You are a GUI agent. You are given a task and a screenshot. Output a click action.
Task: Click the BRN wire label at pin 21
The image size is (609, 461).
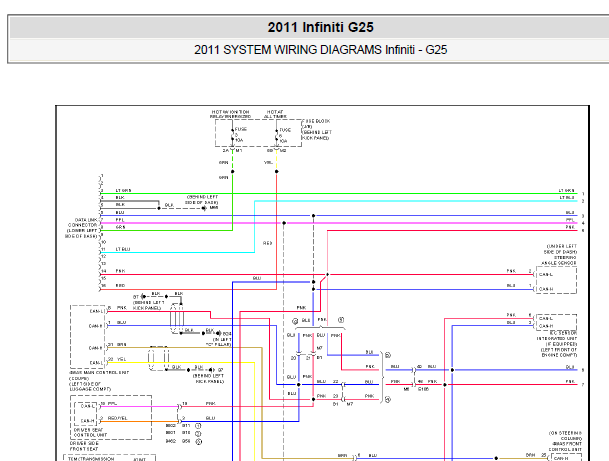[x=122, y=344]
